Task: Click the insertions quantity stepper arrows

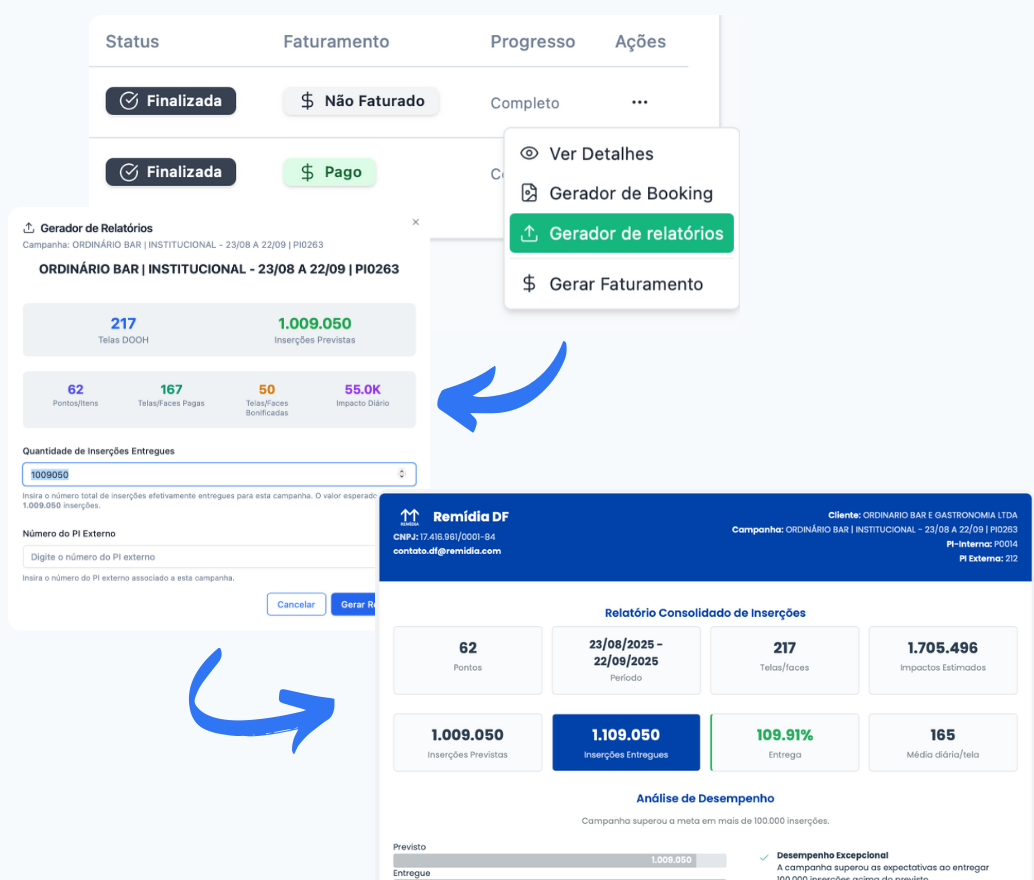Action: 402,474
